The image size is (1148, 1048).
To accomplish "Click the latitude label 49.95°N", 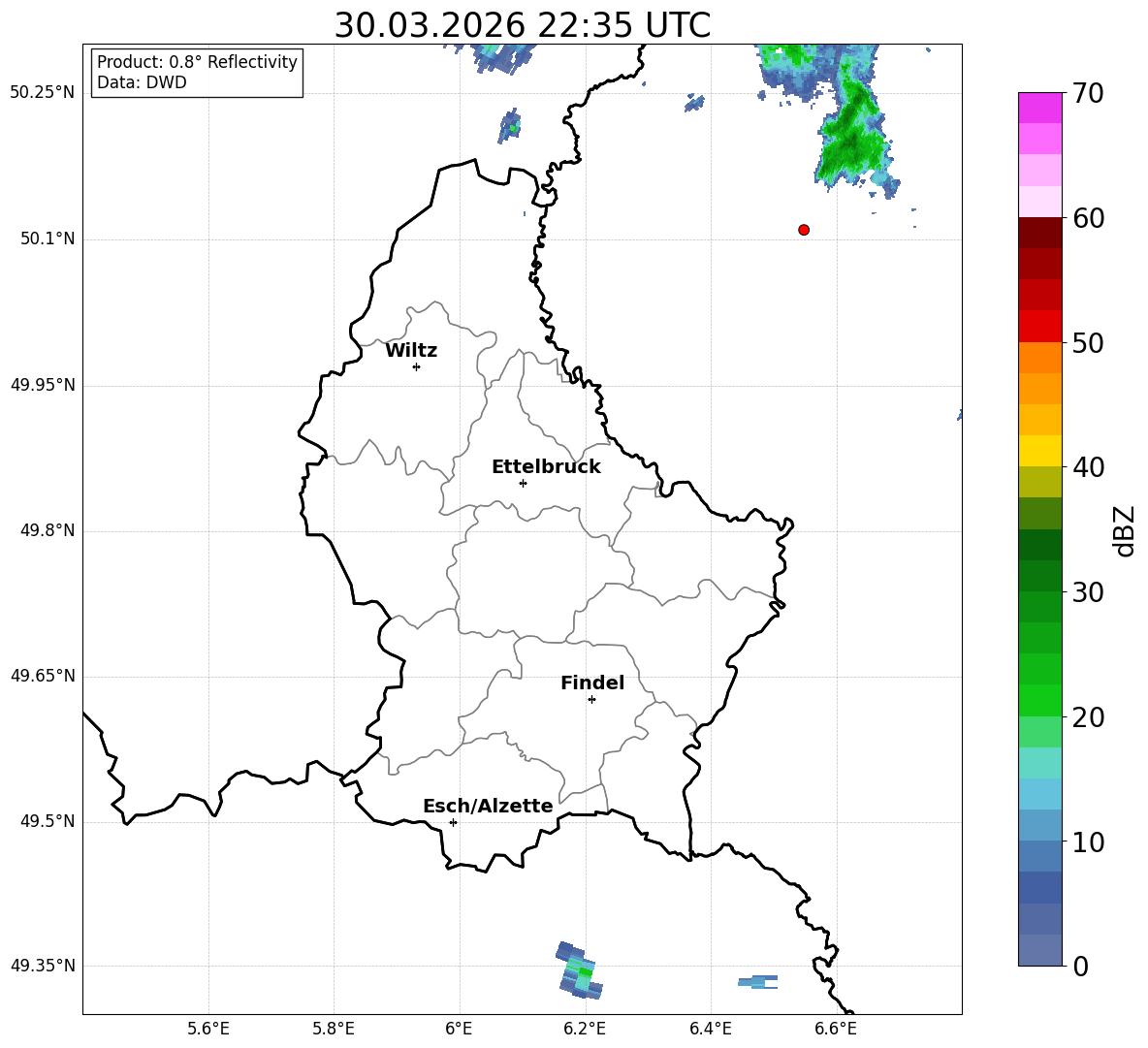I will 43,385.
